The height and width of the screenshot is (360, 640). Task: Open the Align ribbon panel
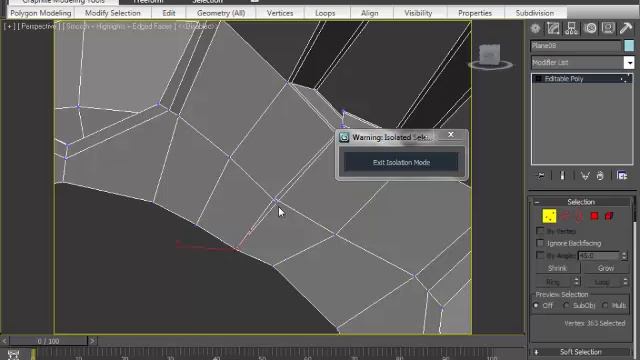click(x=369, y=13)
